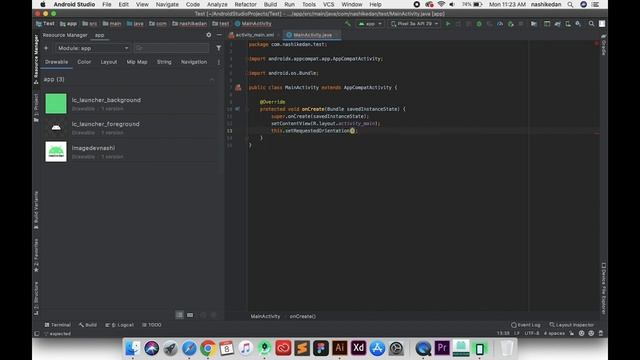Open the Module: app dropdown
This screenshot has width=640, height=360.
coord(93,48)
